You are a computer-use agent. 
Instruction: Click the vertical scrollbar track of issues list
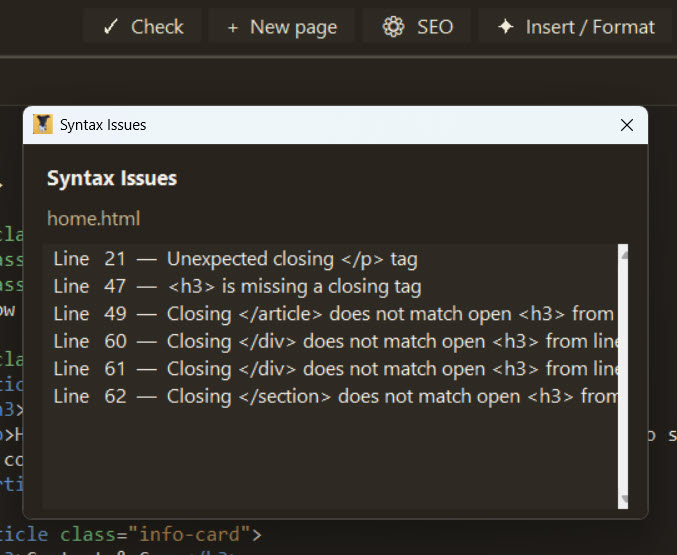pyautogui.click(x=623, y=377)
